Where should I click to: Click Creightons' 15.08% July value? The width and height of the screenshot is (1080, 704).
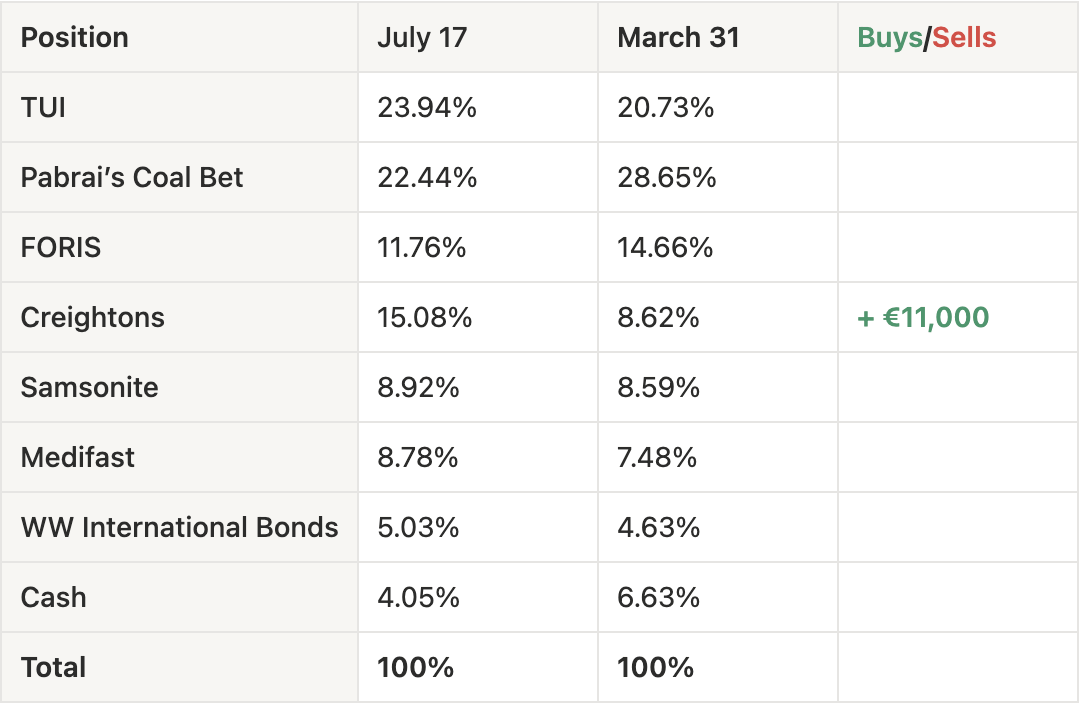click(424, 318)
